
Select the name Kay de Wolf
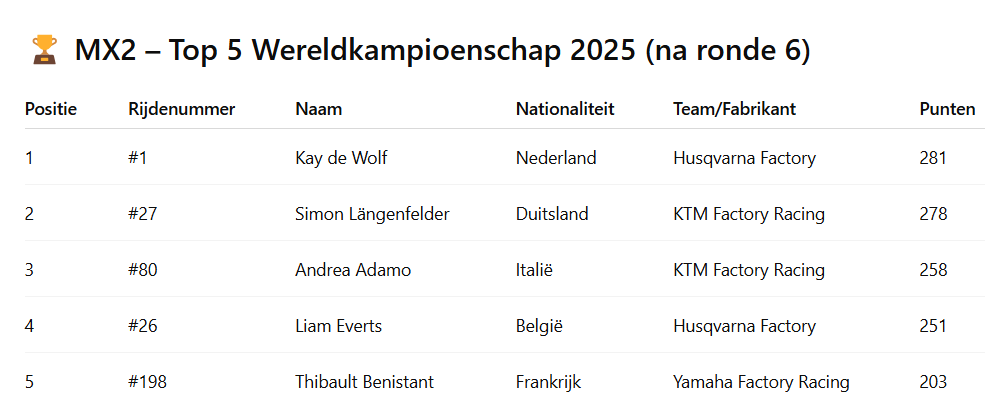pyautogui.click(x=341, y=157)
